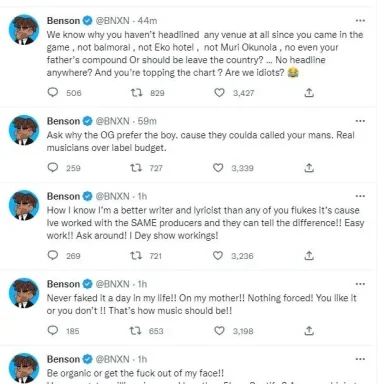384x384 pixels.
Task: Share the tweet posted 44m ago
Action: (x=309, y=92)
